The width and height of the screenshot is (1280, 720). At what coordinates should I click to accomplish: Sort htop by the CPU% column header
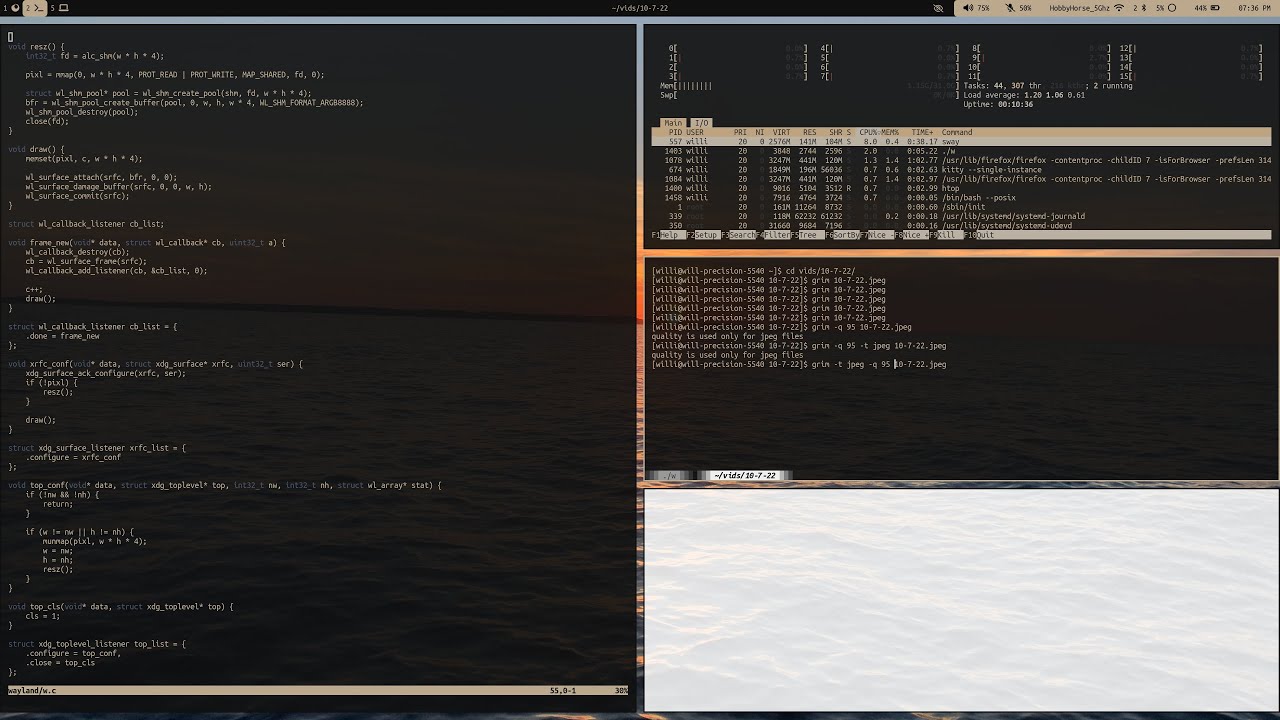click(869, 132)
